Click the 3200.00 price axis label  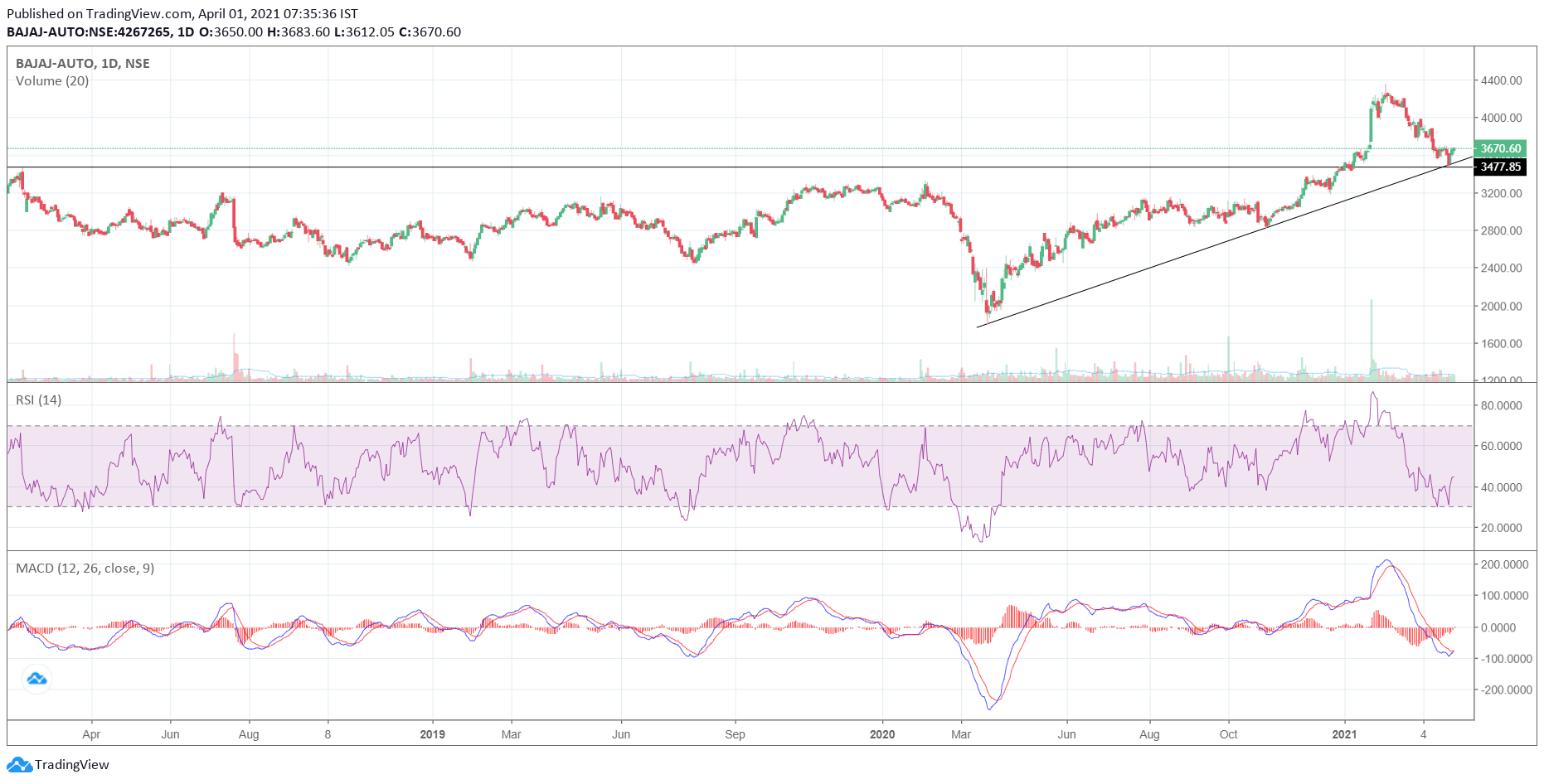(x=1502, y=193)
